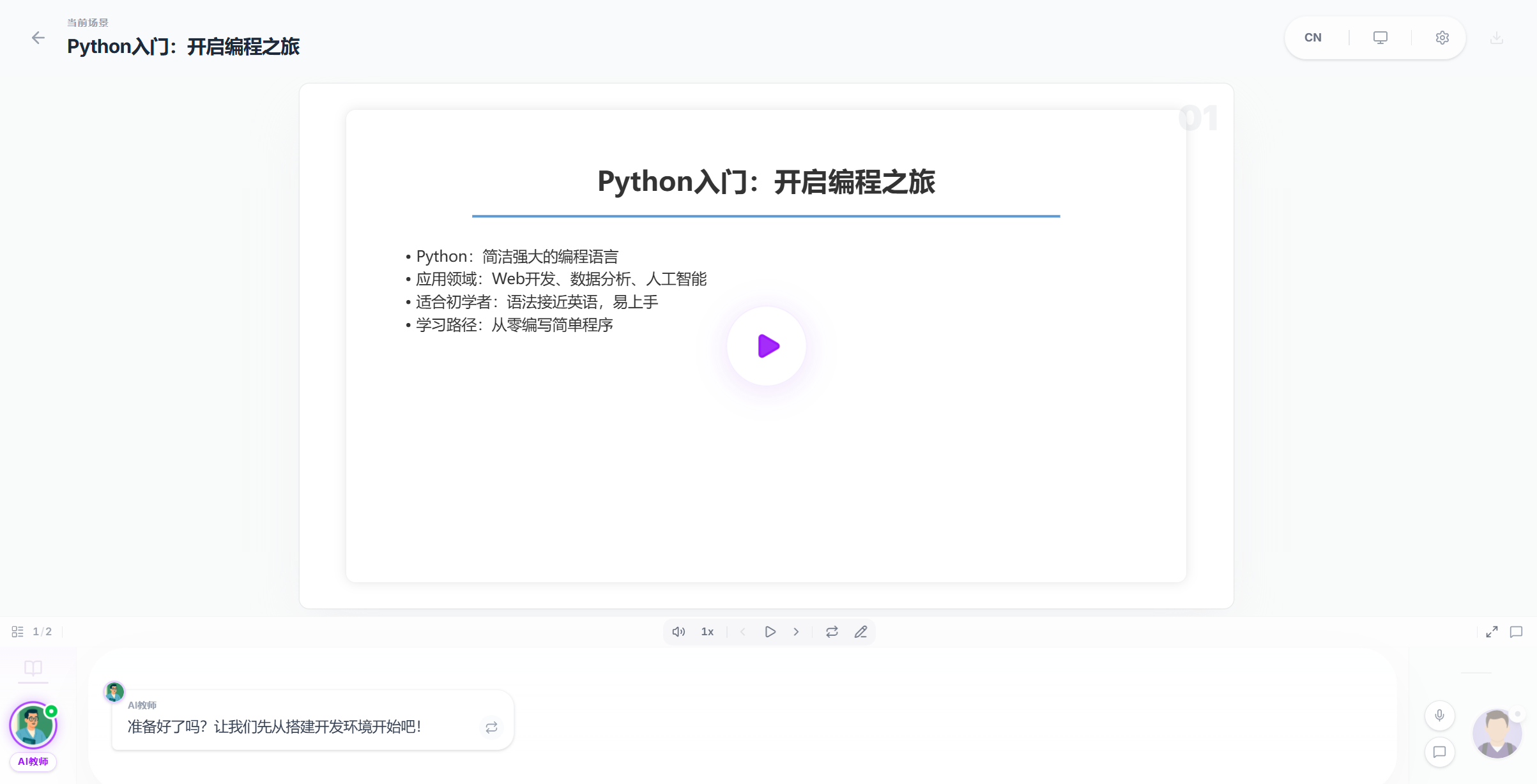
Task: Toggle loop playback for the lesson
Action: tap(831, 631)
